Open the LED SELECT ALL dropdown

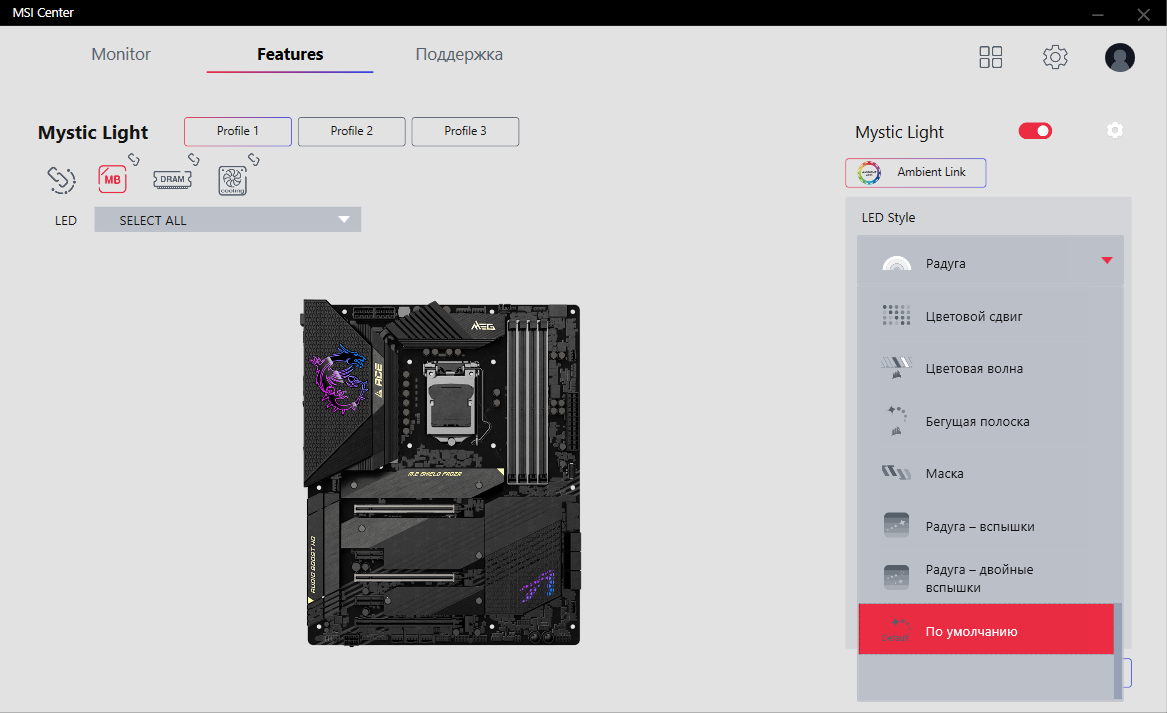[x=228, y=220]
